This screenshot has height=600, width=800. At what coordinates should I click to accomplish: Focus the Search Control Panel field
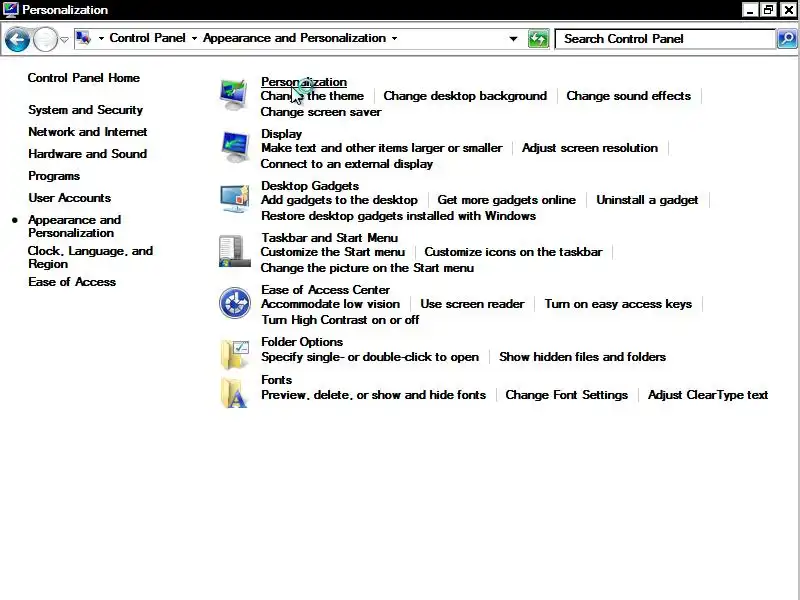[664, 39]
